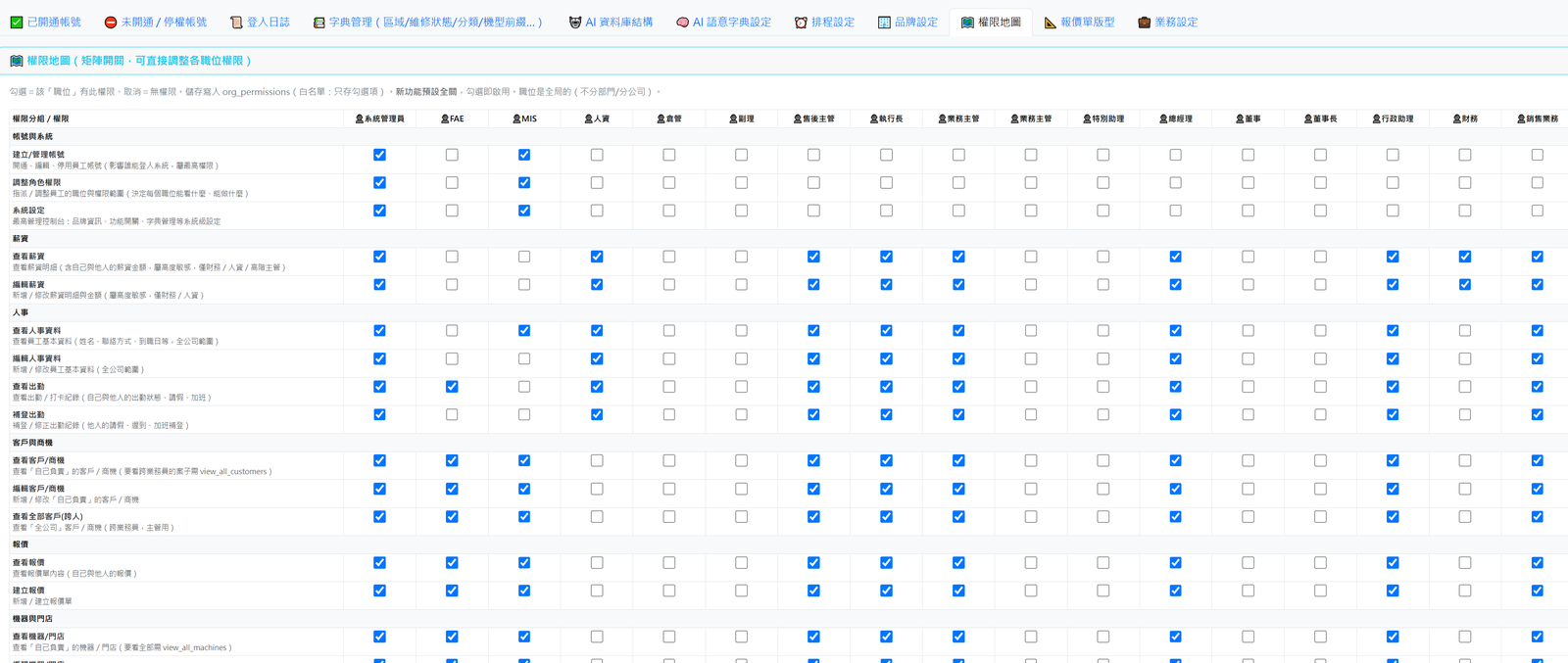The image size is (1568, 663).
Task: Click the green check icon of 已開通帳號
Action: (x=17, y=22)
